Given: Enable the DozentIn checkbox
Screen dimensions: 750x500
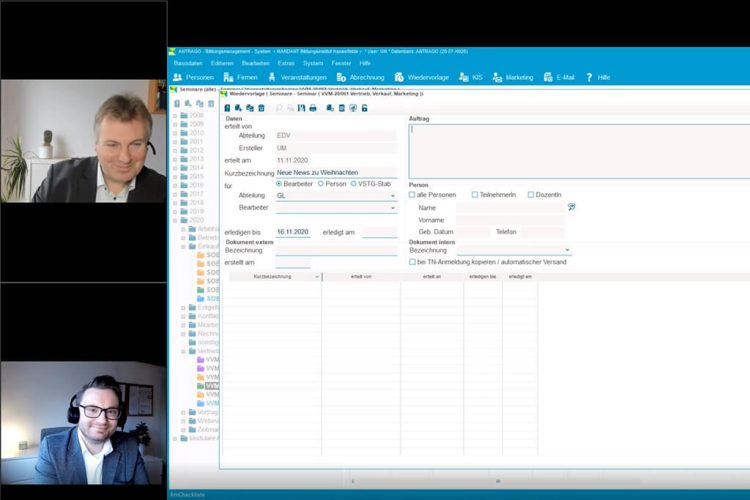Looking at the screenshot, I should (x=531, y=195).
